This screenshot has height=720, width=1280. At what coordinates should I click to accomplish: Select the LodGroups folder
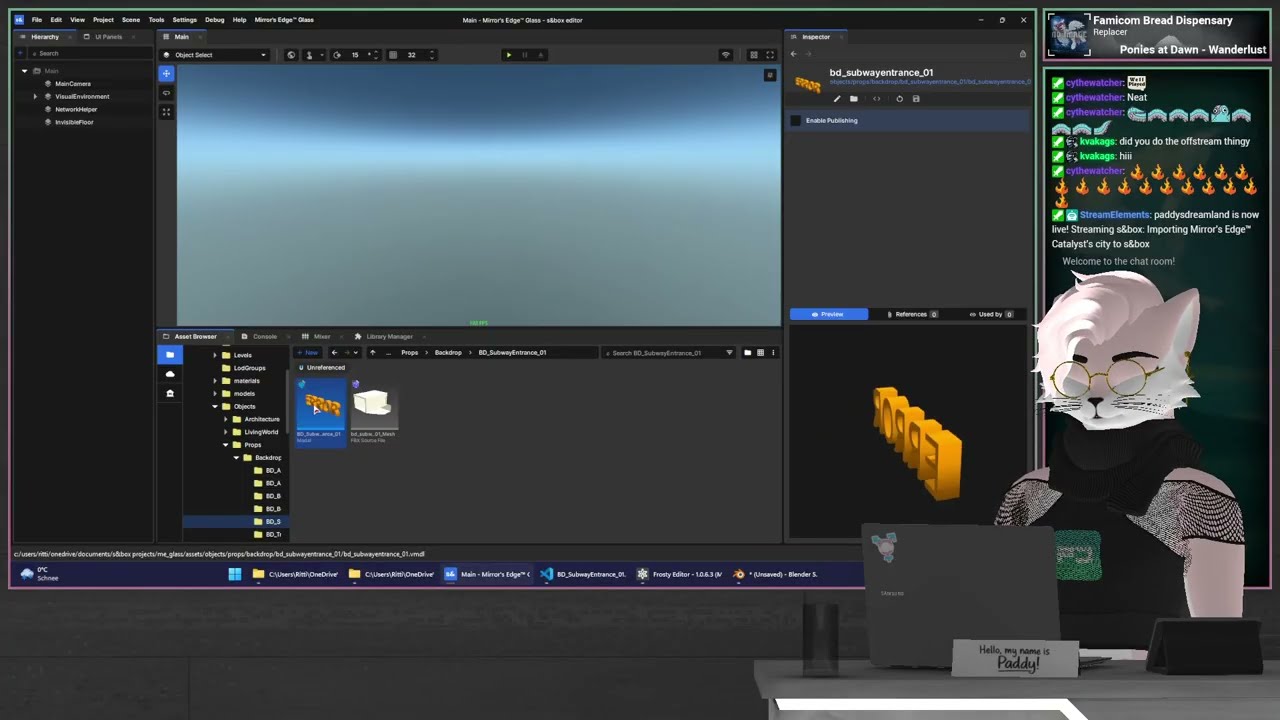(244, 368)
